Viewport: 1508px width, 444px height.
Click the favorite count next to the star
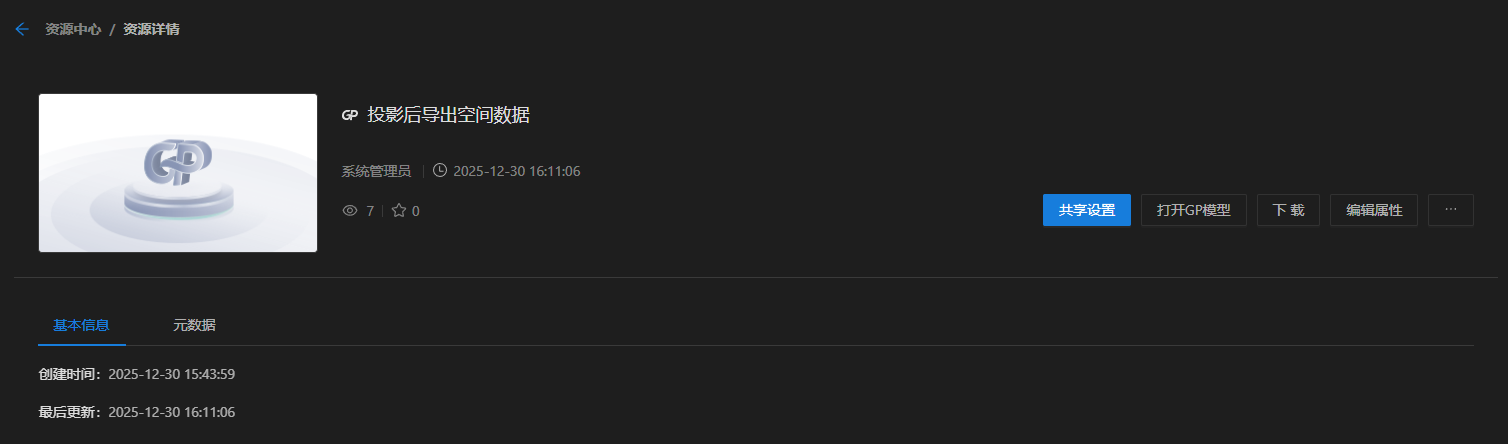click(x=416, y=211)
